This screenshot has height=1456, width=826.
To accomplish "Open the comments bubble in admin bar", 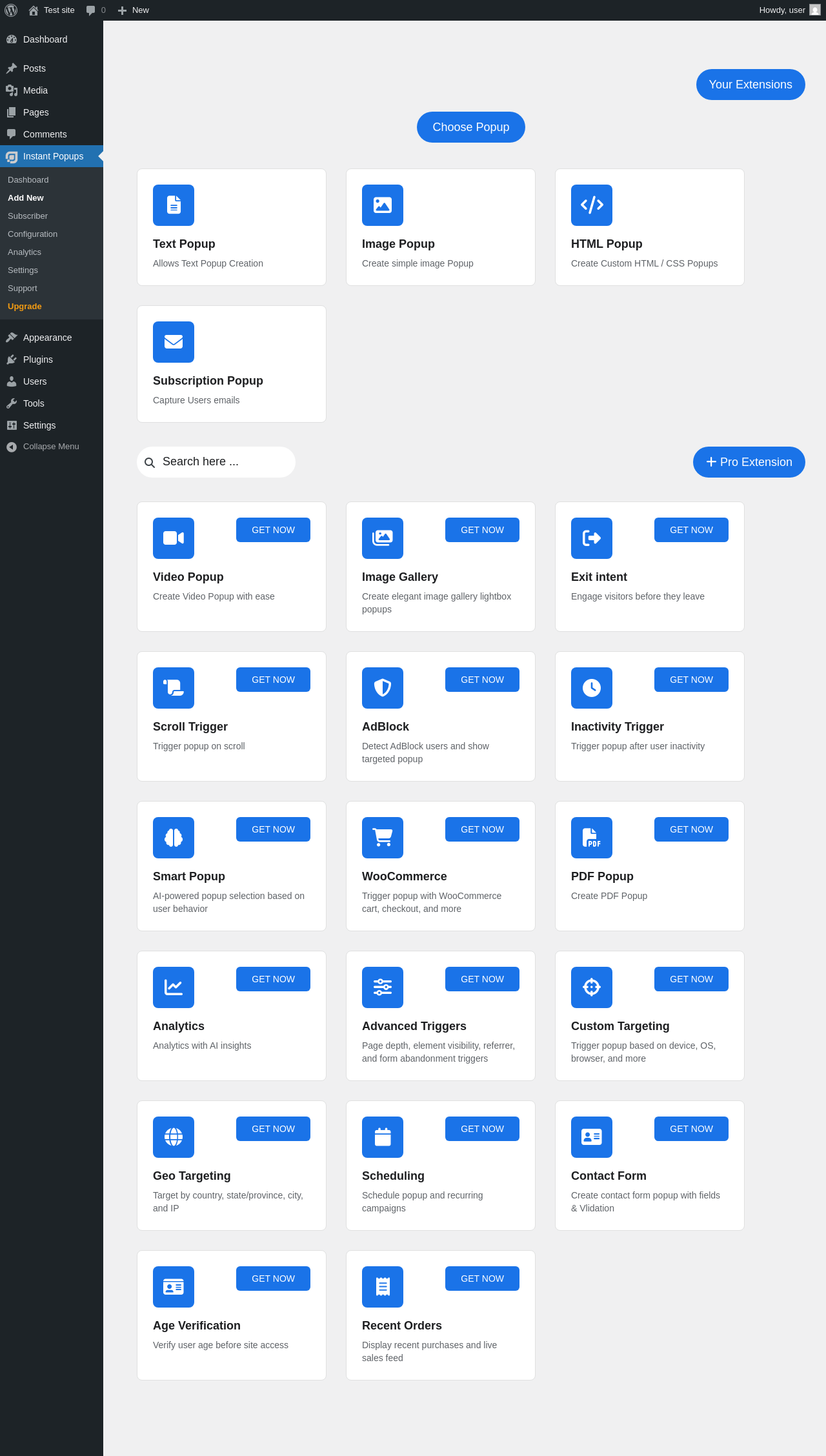I will [x=96, y=10].
